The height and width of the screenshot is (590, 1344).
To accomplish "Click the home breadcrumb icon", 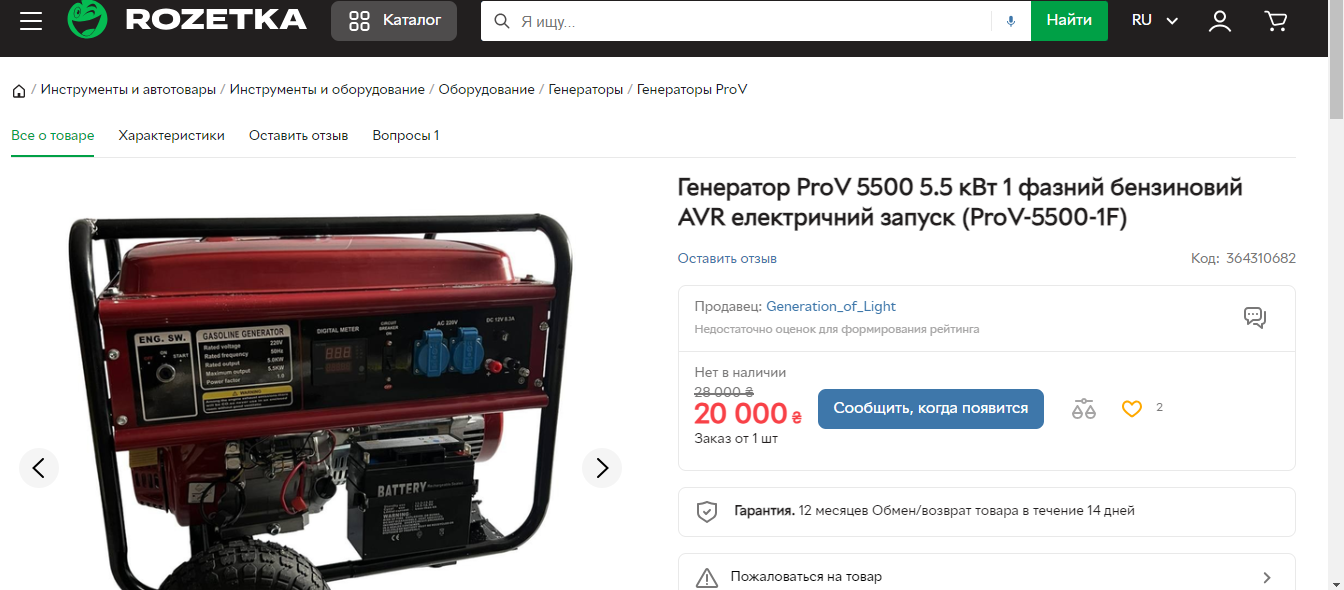I will pos(19,91).
